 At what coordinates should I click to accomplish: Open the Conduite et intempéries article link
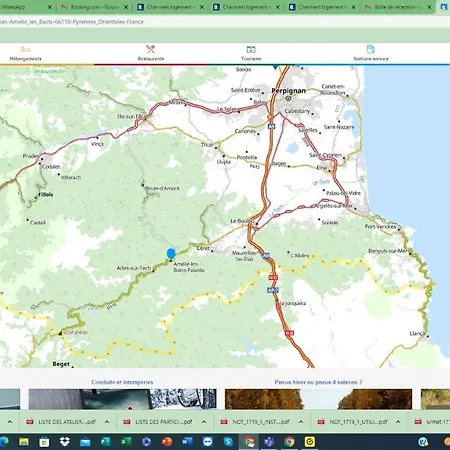(x=122, y=382)
